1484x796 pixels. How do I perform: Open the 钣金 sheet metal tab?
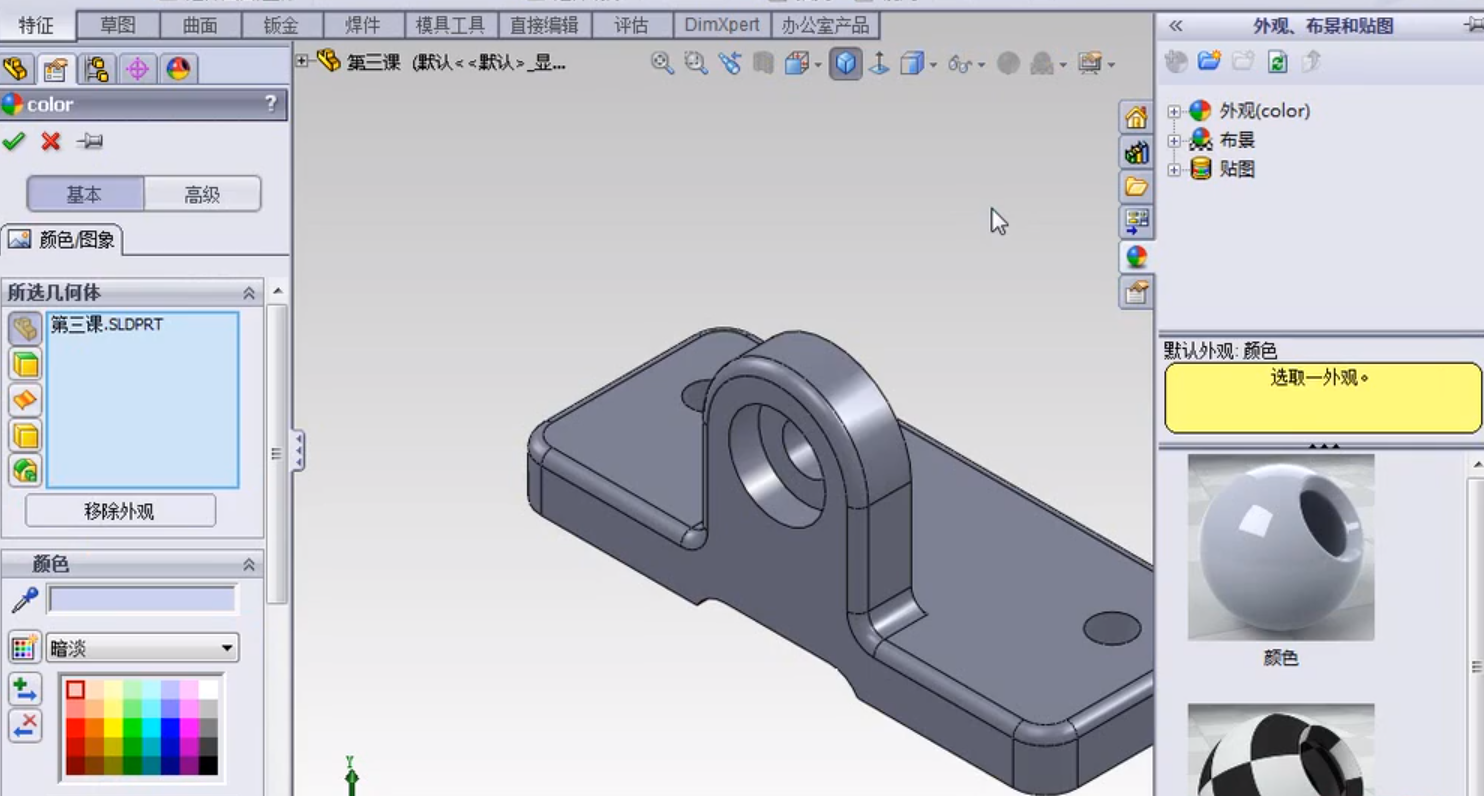pos(283,25)
